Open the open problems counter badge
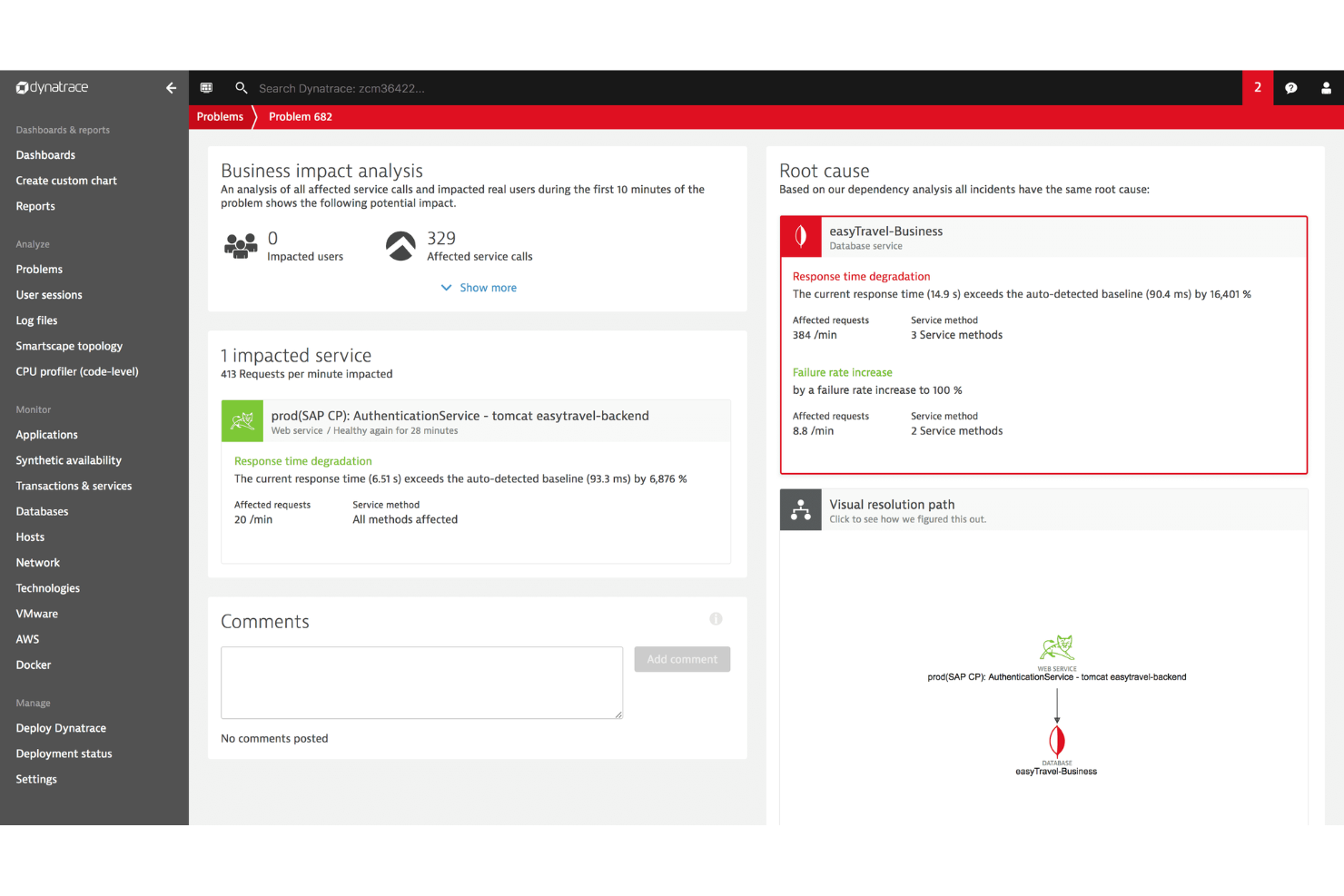1344x896 pixels. 1258,88
